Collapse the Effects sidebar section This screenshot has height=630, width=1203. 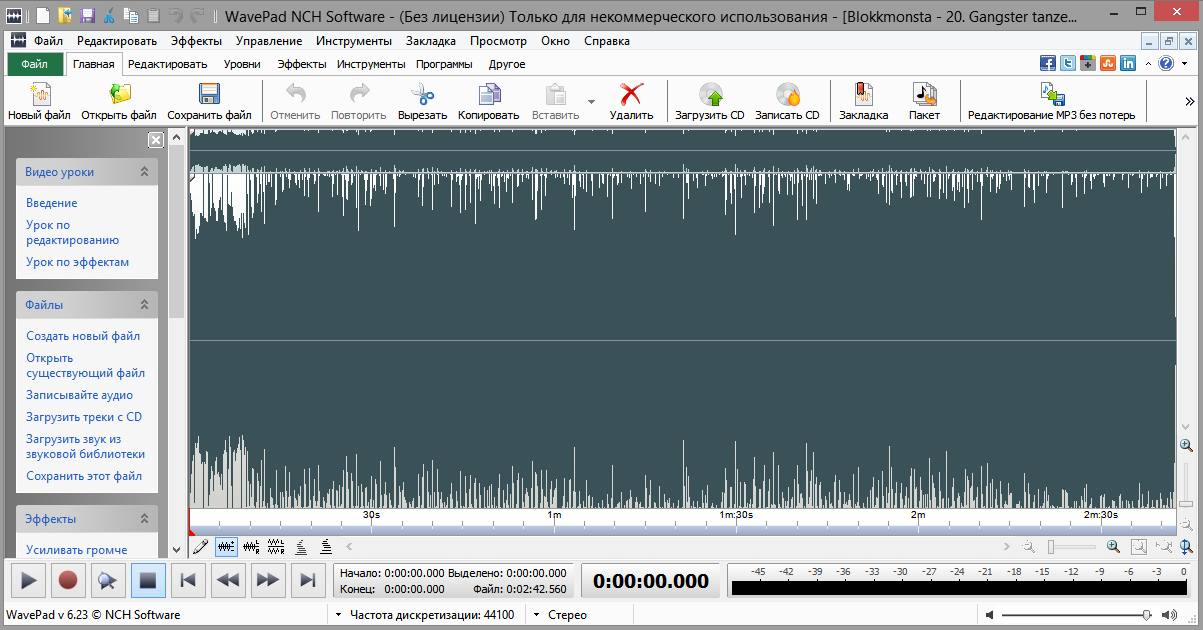[144, 519]
